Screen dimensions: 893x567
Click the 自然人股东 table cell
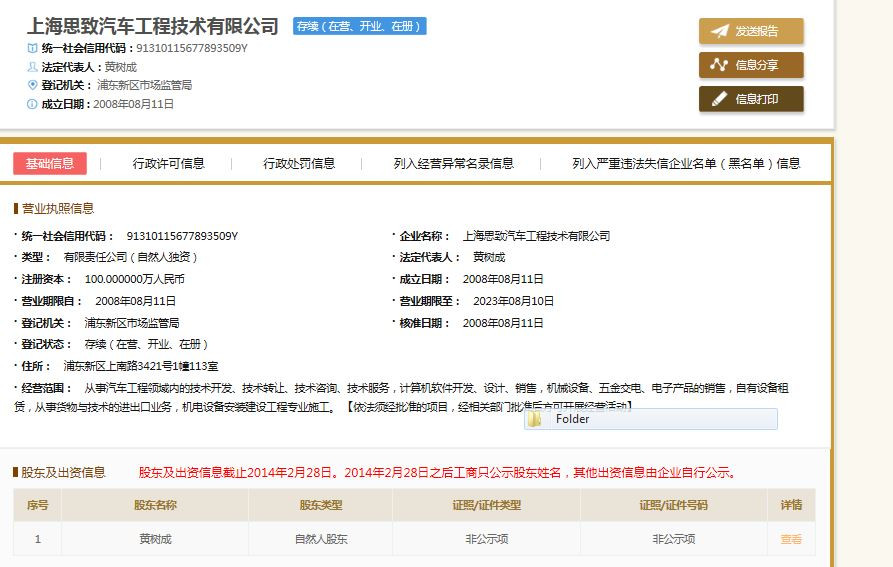tap(321, 539)
